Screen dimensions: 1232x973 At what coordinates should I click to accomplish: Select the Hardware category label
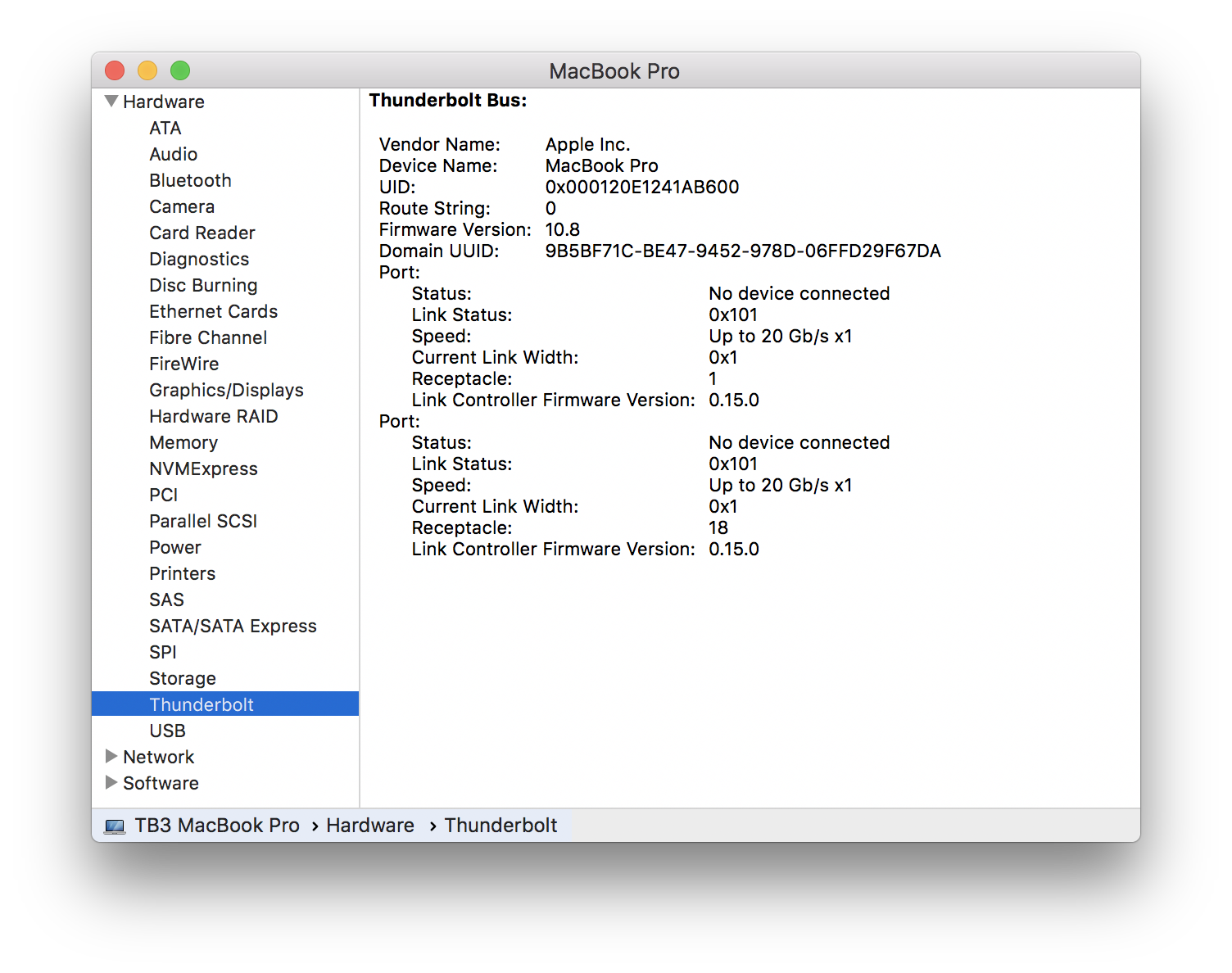[164, 102]
